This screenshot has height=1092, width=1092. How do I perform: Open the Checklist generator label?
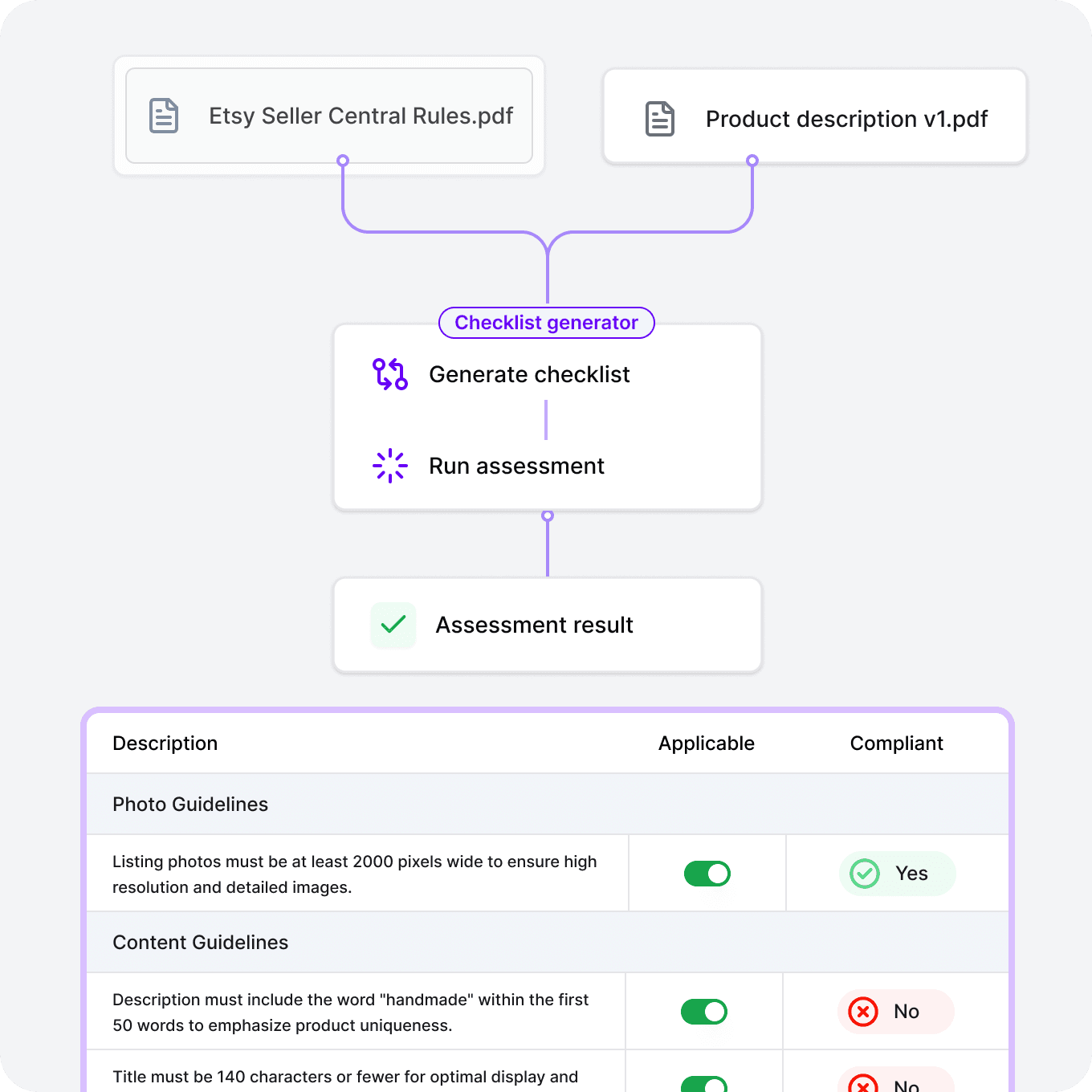546,323
